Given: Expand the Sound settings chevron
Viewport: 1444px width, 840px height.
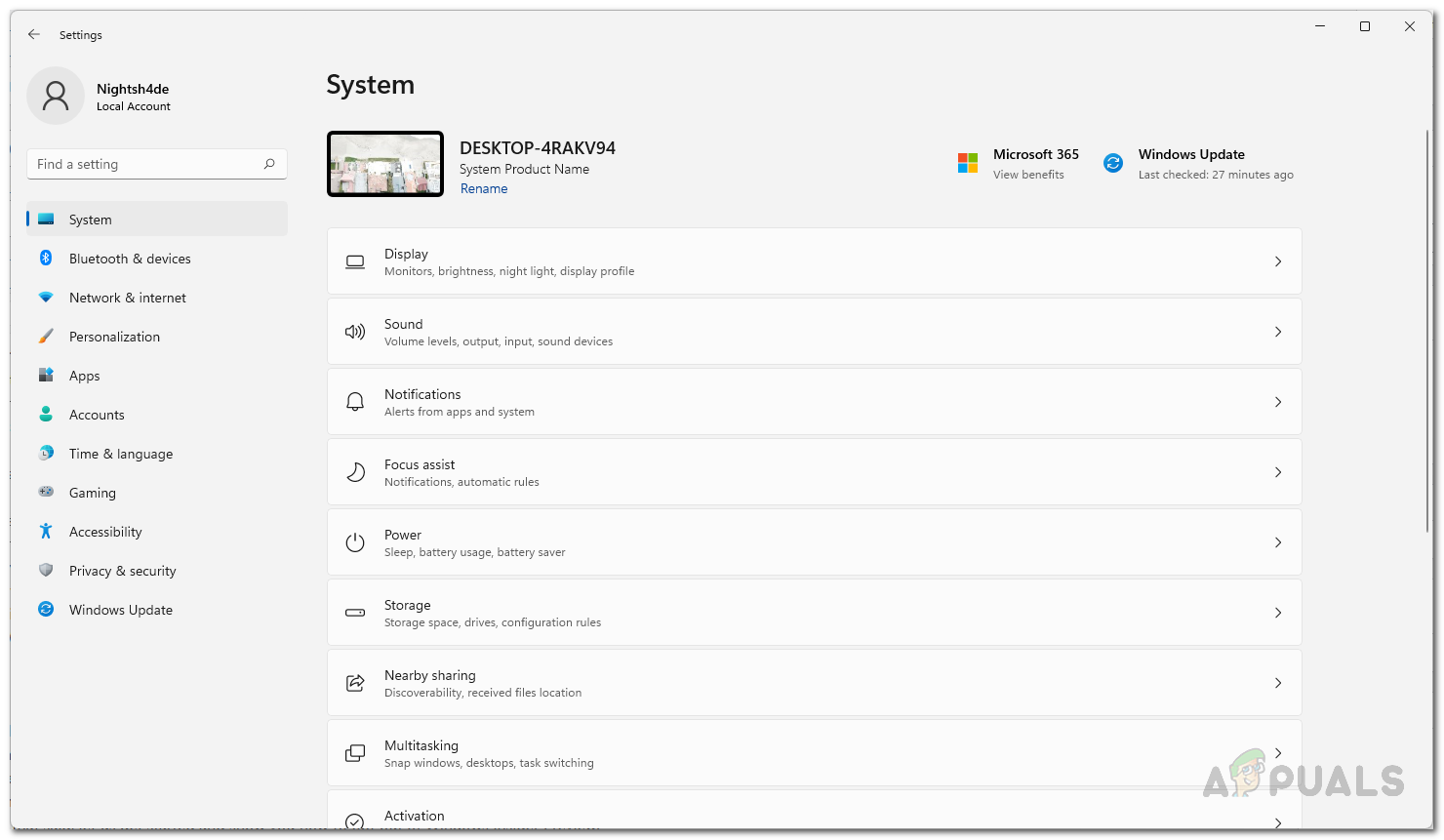Looking at the screenshot, I should (1278, 332).
